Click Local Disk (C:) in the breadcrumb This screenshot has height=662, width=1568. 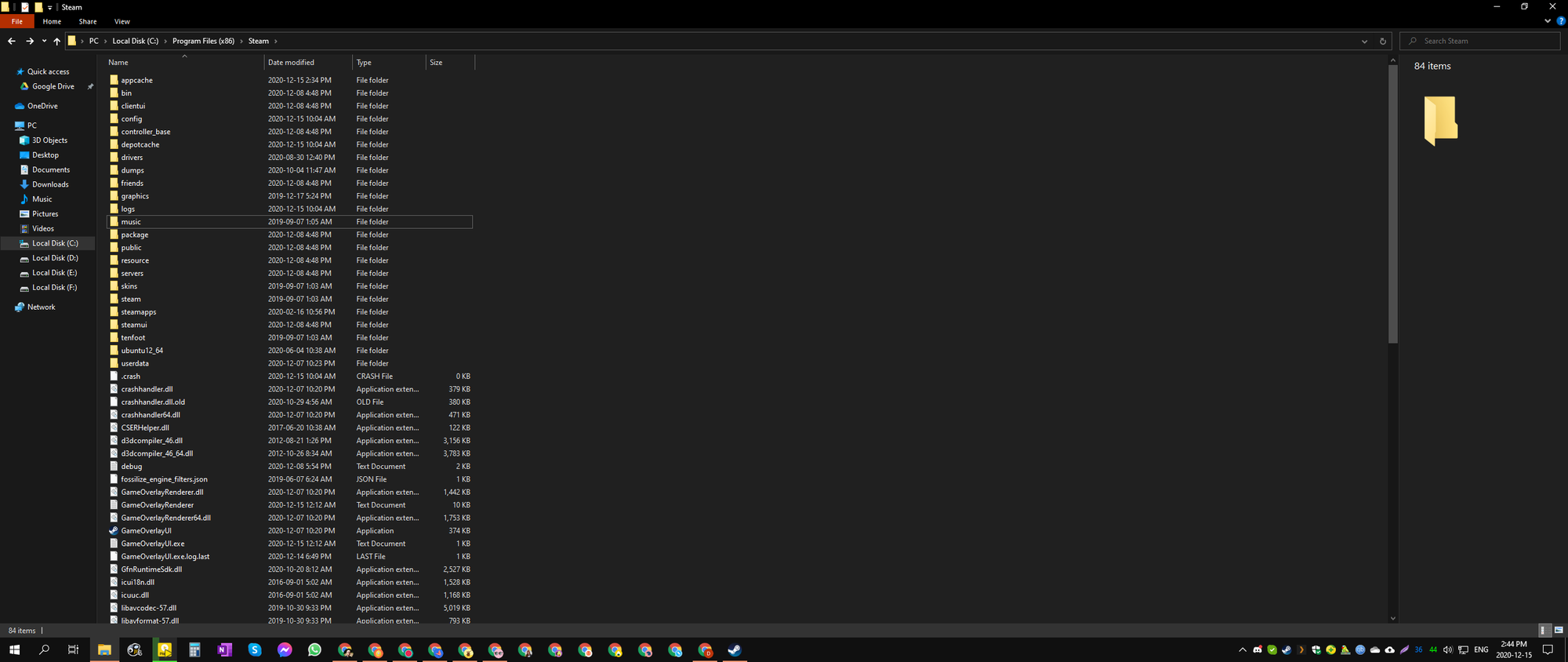click(135, 41)
